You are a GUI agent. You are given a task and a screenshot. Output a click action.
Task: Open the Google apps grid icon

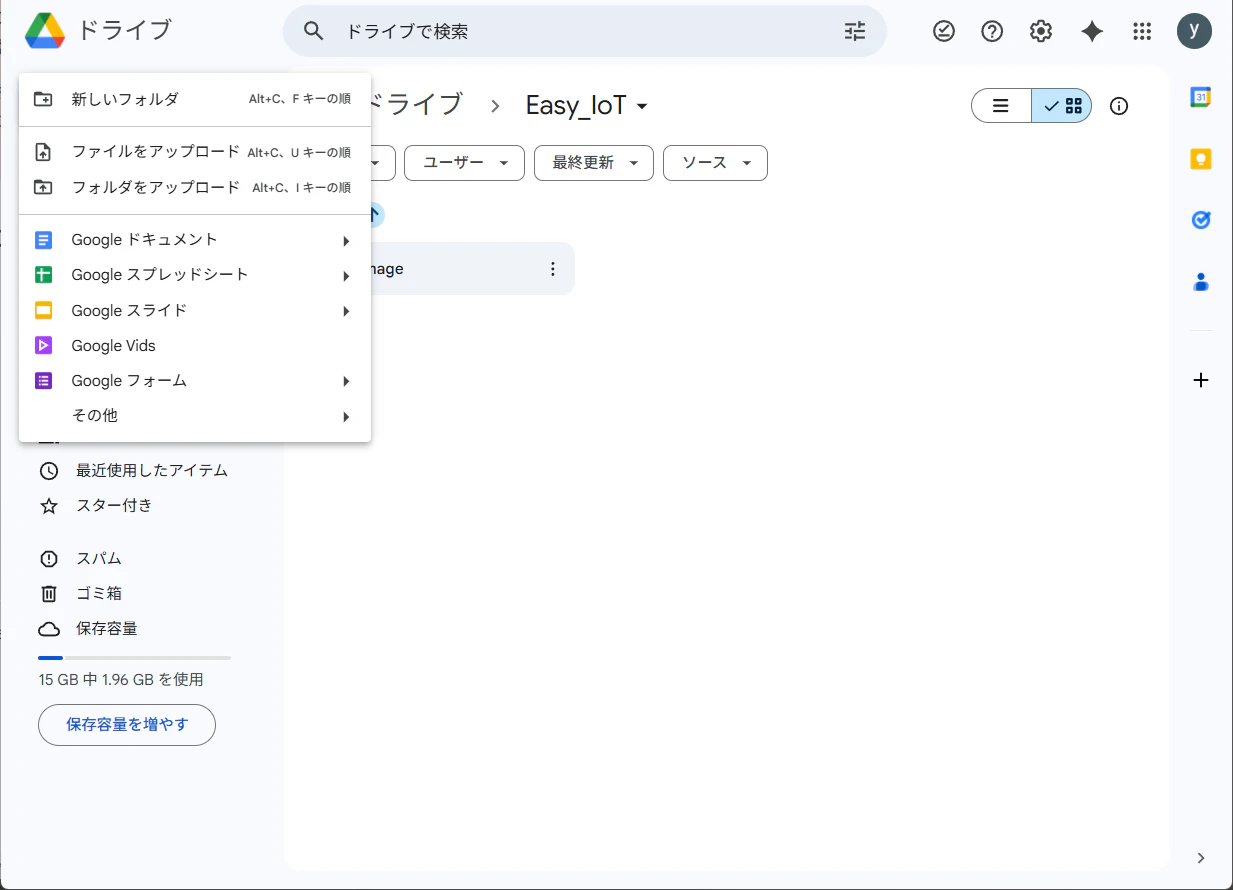(1142, 31)
